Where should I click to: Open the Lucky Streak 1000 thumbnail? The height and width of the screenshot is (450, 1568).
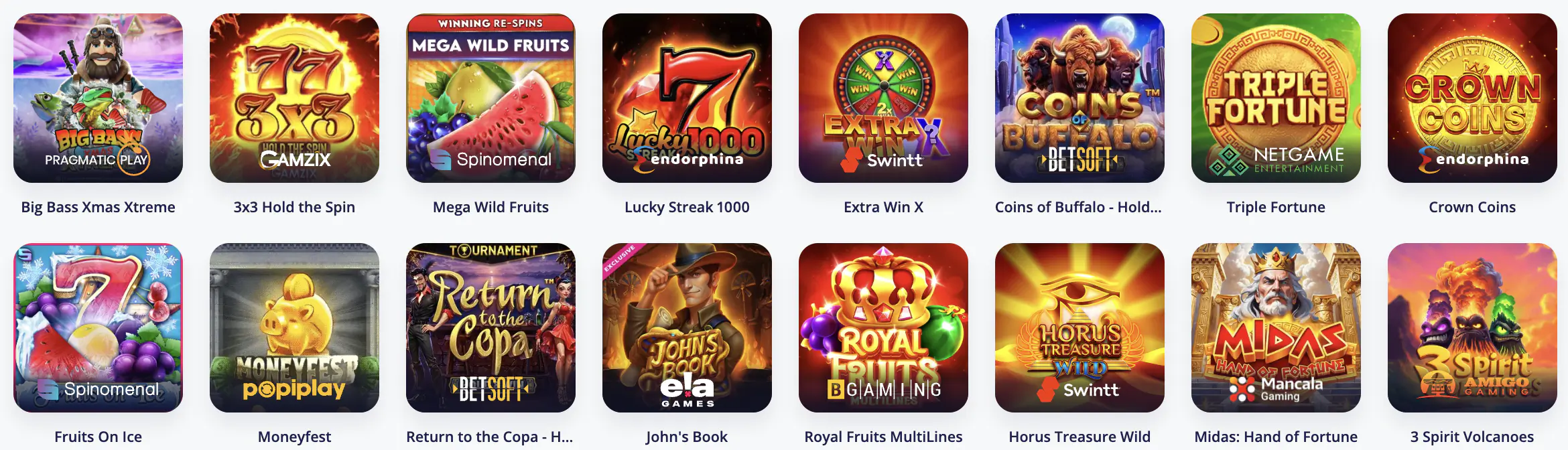[x=687, y=98]
